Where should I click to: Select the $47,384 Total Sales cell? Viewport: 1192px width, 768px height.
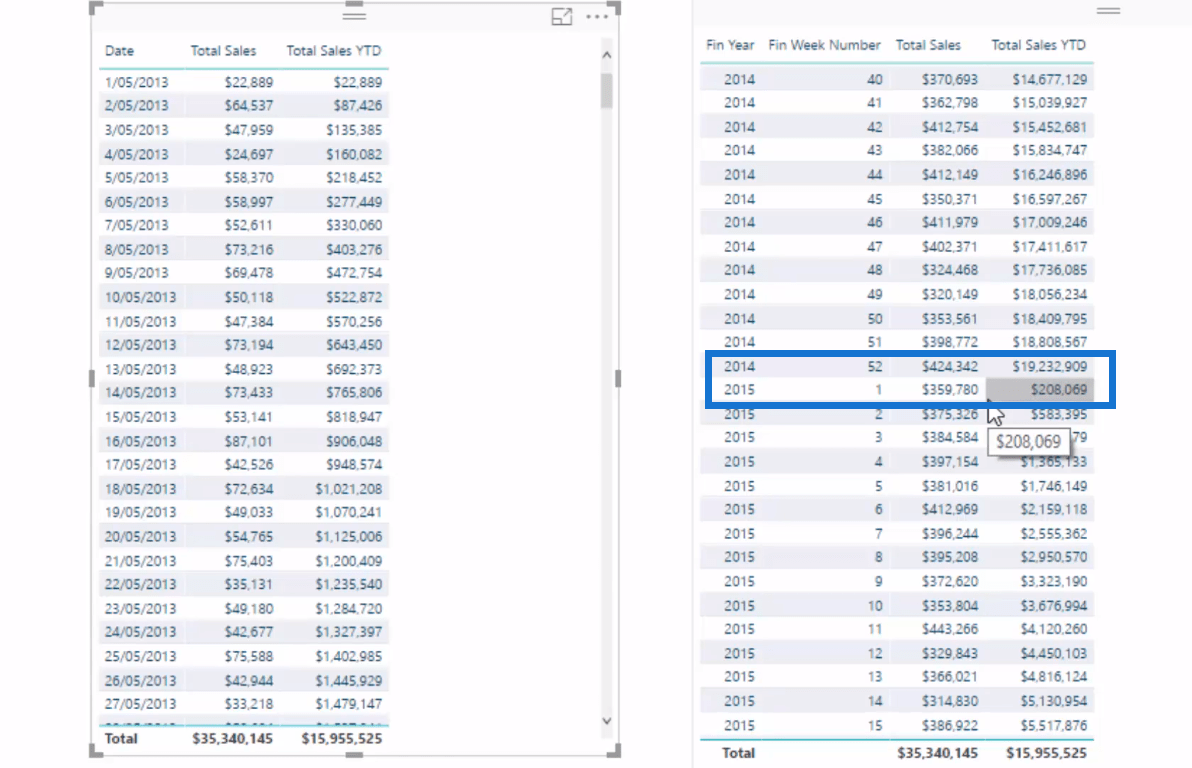[249, 322]
